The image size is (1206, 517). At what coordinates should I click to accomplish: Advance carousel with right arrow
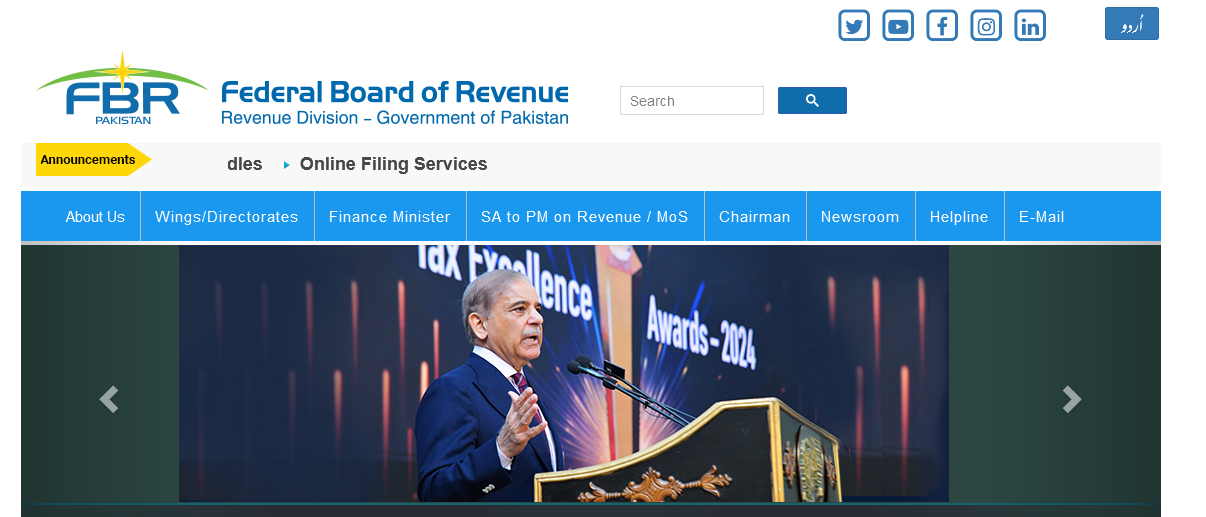pyautogui.click(x=1071, y=399)
